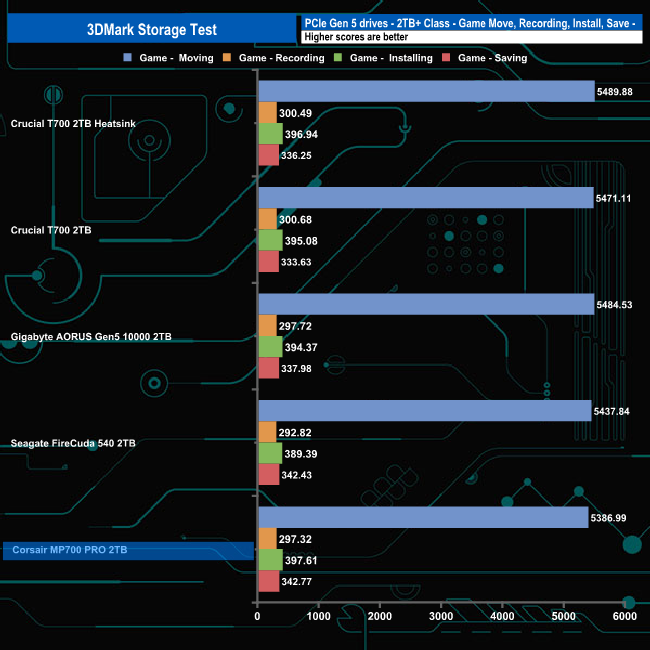The height and width of the screenshot is (650, 650).
Task: Select the 'Crucial T700 2TB Heatsink' label
Action: 73,124
